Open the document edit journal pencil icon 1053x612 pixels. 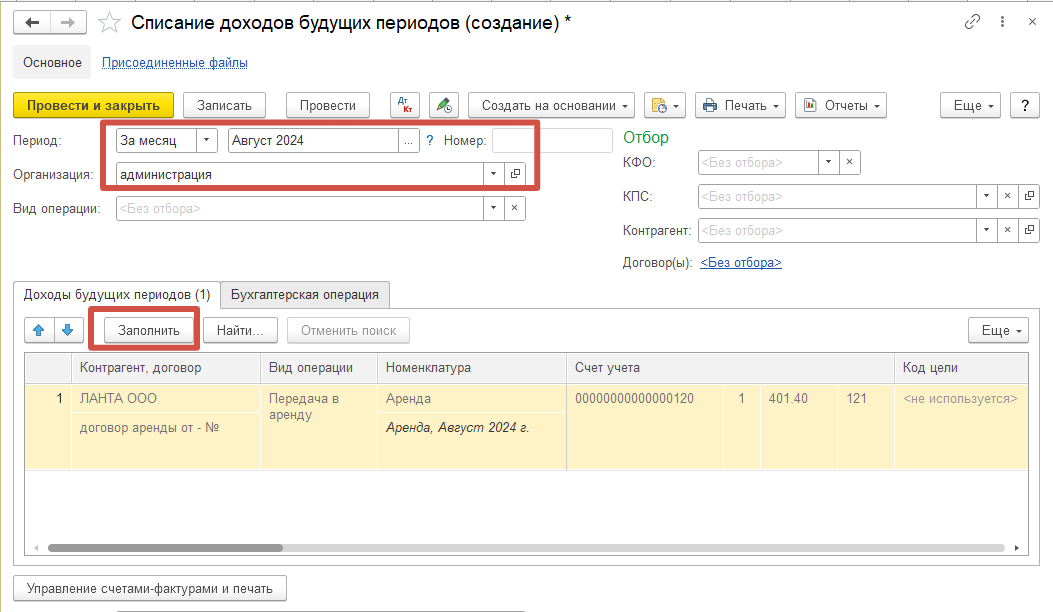pos(444,105)
